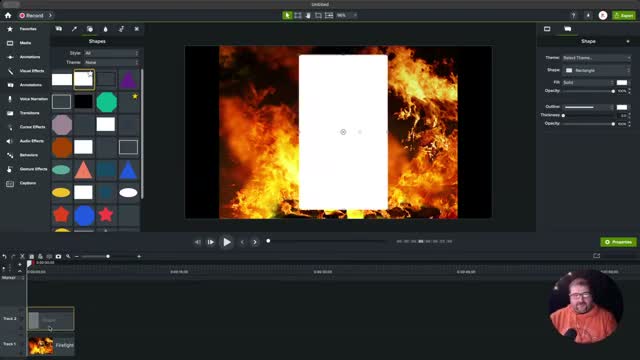Select the green octagon shape
This screenshot has height=360, width=640.
click(106, 102)
